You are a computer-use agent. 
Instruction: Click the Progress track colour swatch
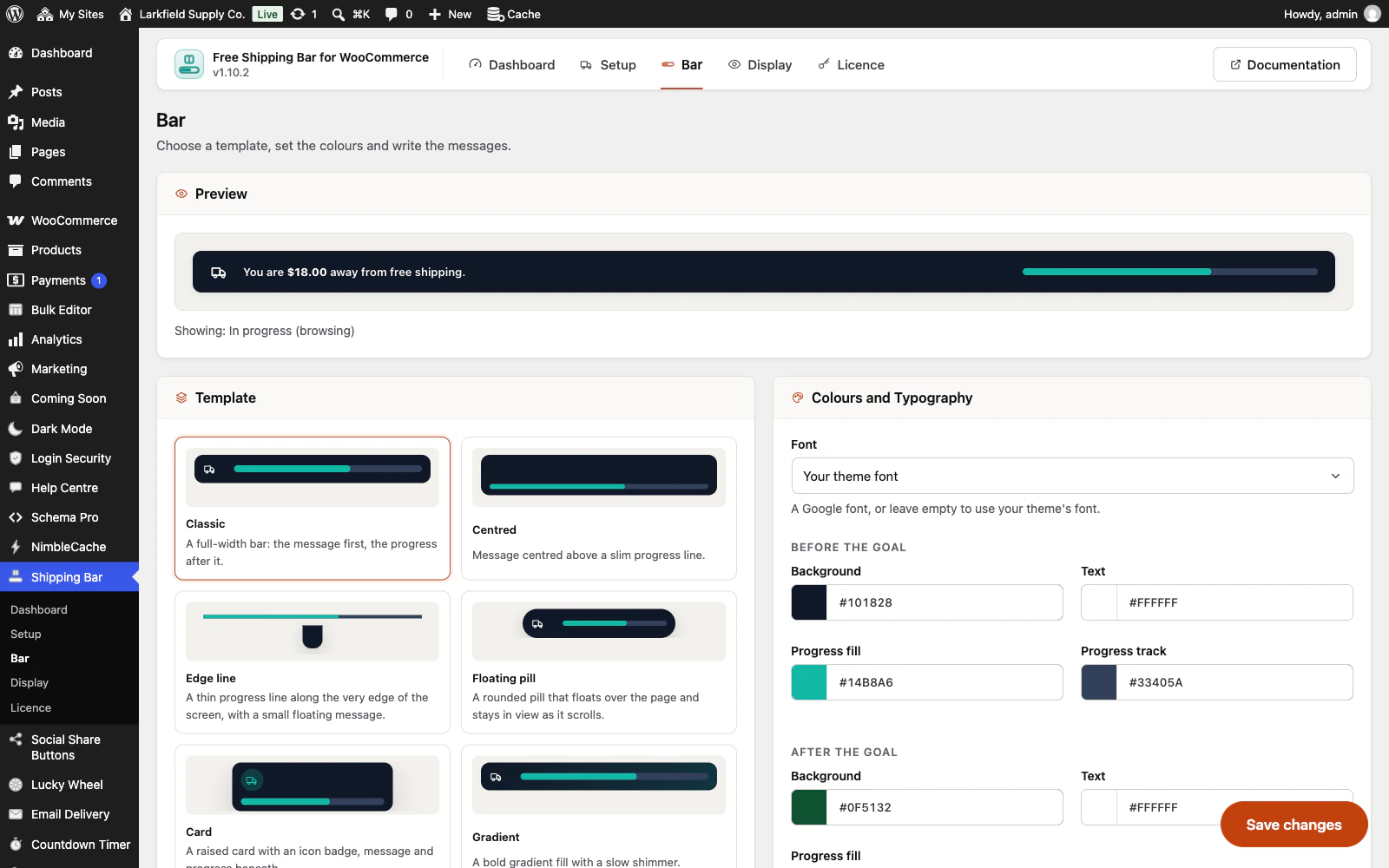point(1099,682)
